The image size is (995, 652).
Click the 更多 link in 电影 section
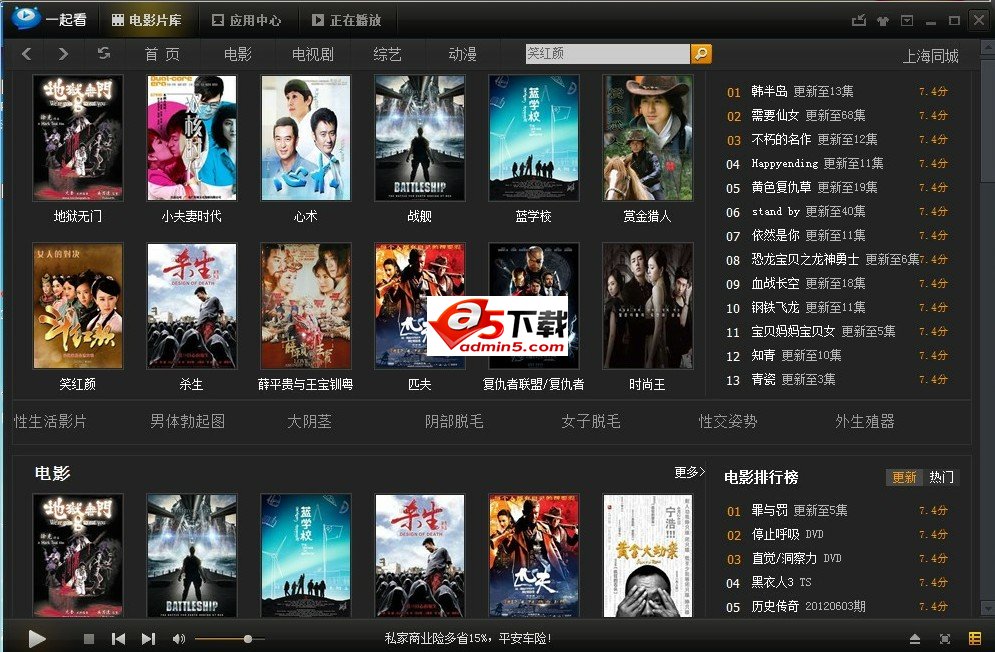[689, 472]
